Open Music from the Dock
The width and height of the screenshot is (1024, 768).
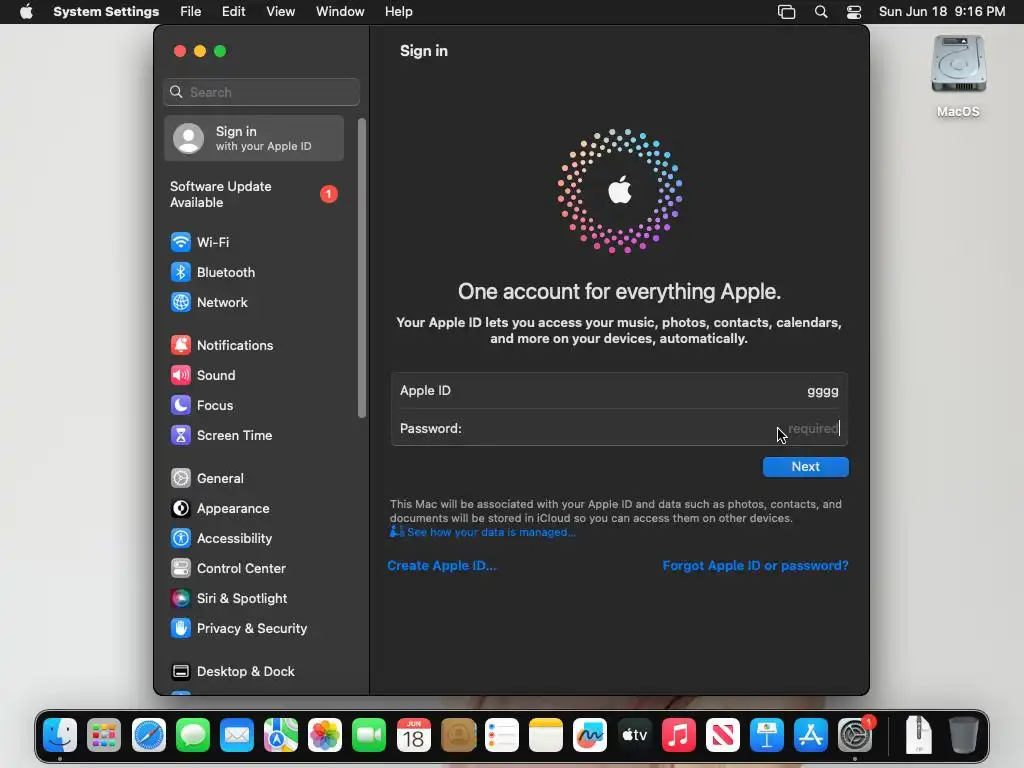(x=679, y=735)
